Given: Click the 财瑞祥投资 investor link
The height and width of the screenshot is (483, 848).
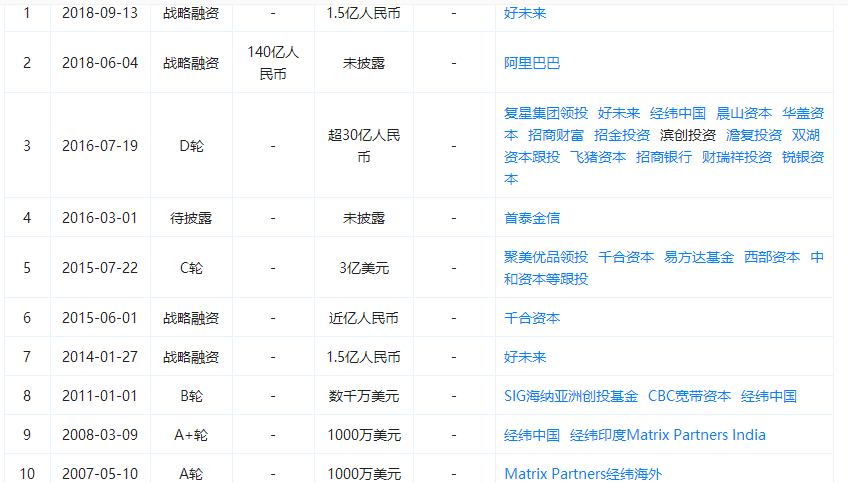Looking at the screenshot, I should pos(737,157).
